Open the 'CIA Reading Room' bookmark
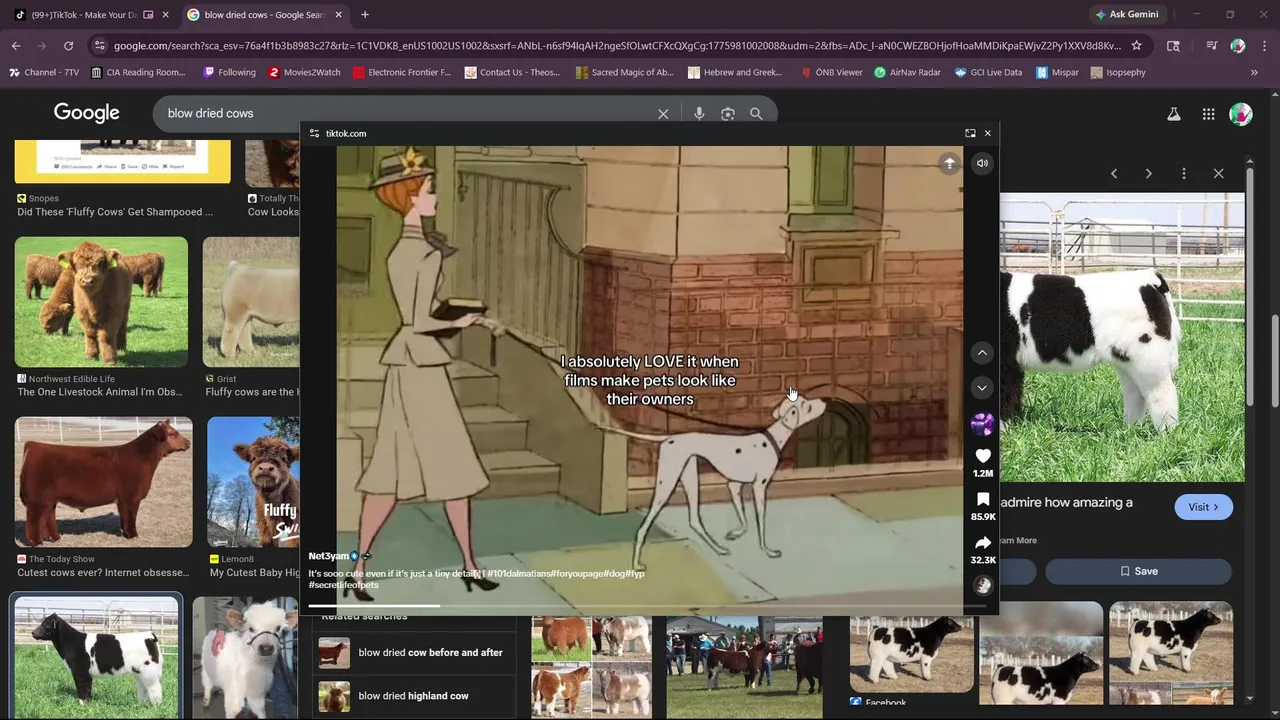The height and width of the screenshot is (720, 1280). click(138, 72)
